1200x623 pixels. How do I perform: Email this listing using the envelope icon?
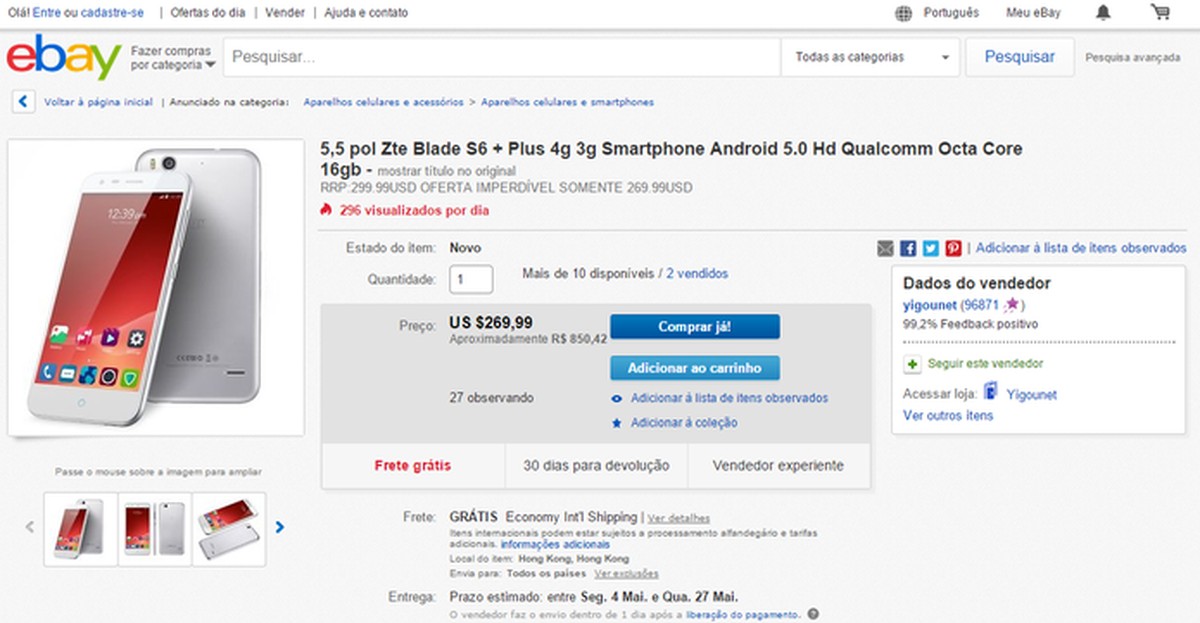tap(885, 248)
